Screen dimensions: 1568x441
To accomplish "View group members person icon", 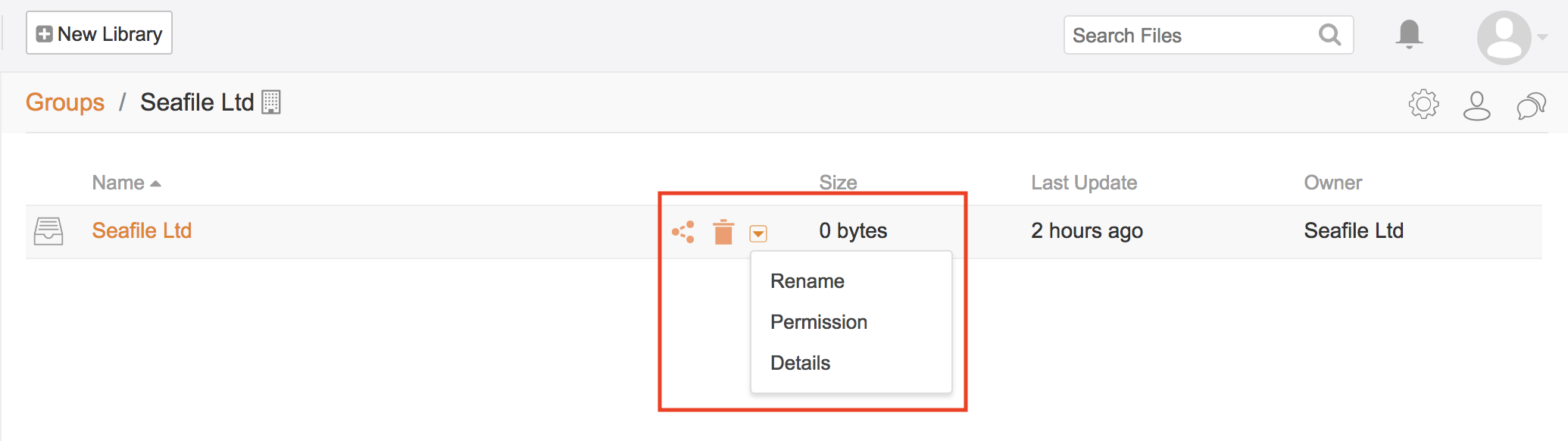I will click(1476, 106).
